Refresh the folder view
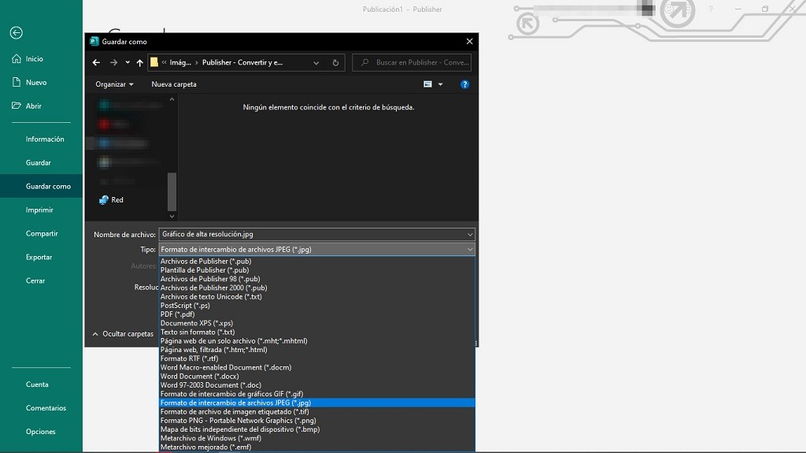This screenshot has width=806, height=453. (336, 63)
